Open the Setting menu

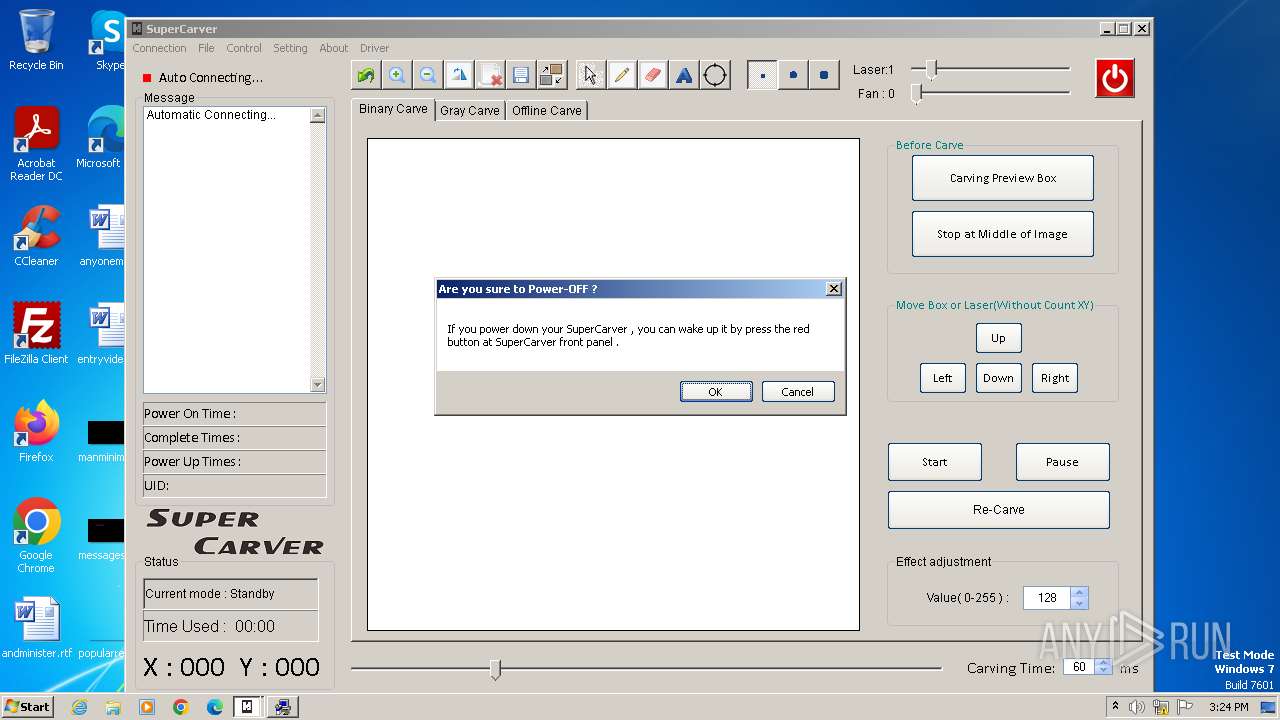(x=290, y=48)
